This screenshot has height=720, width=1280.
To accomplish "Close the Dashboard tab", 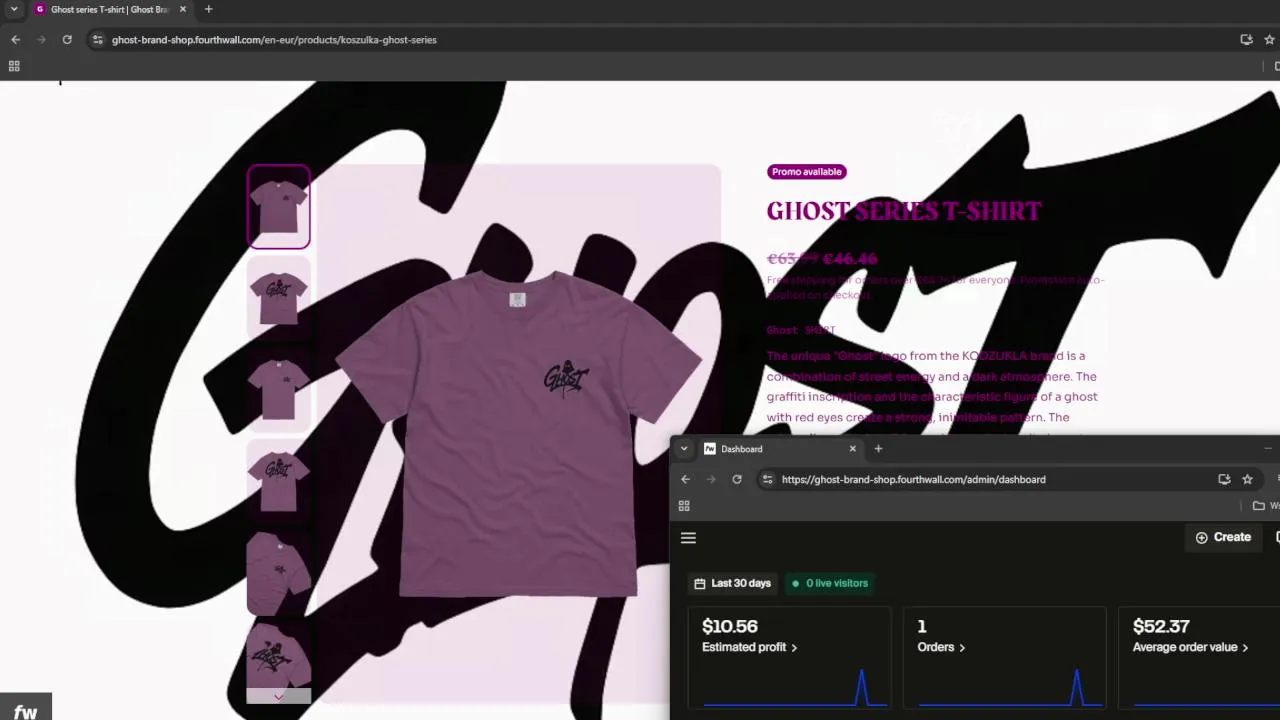I will tap(852, 449).
